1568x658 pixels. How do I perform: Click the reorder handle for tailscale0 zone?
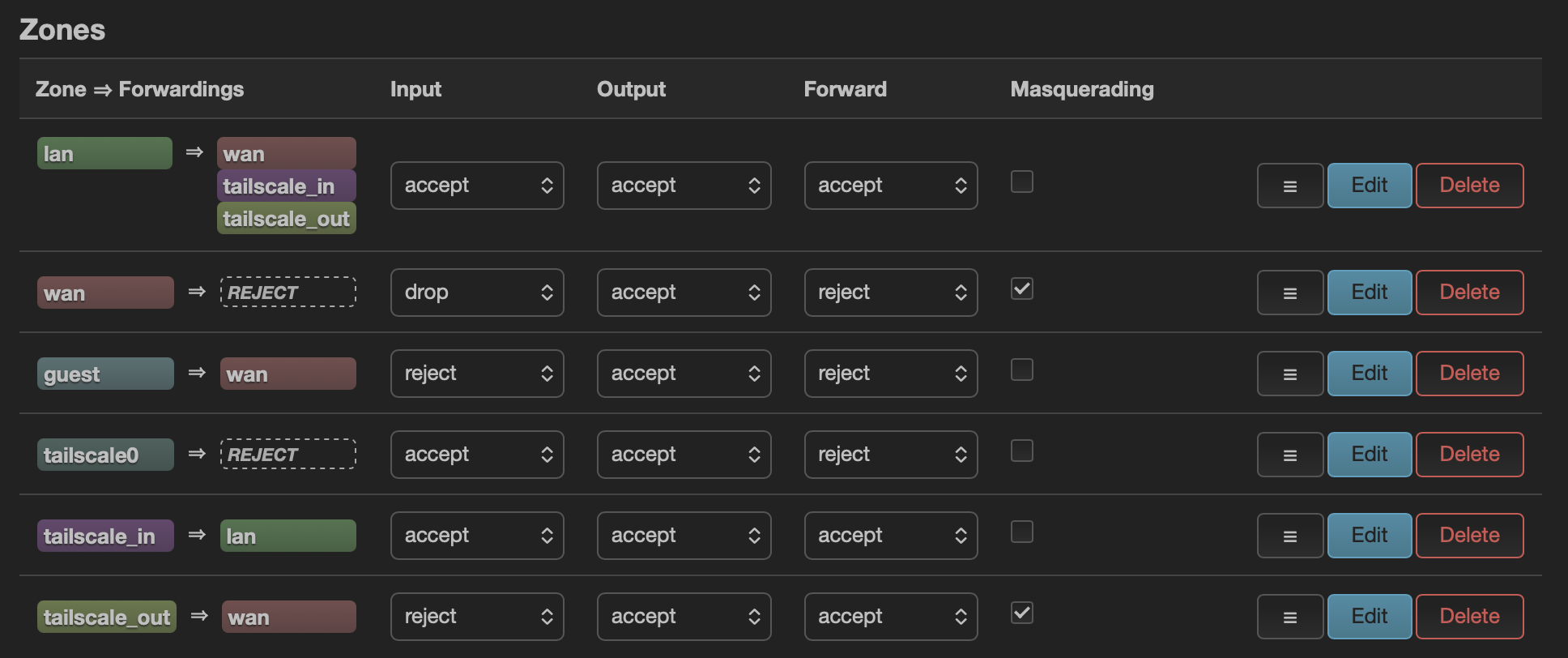(x=1289, y=455)
